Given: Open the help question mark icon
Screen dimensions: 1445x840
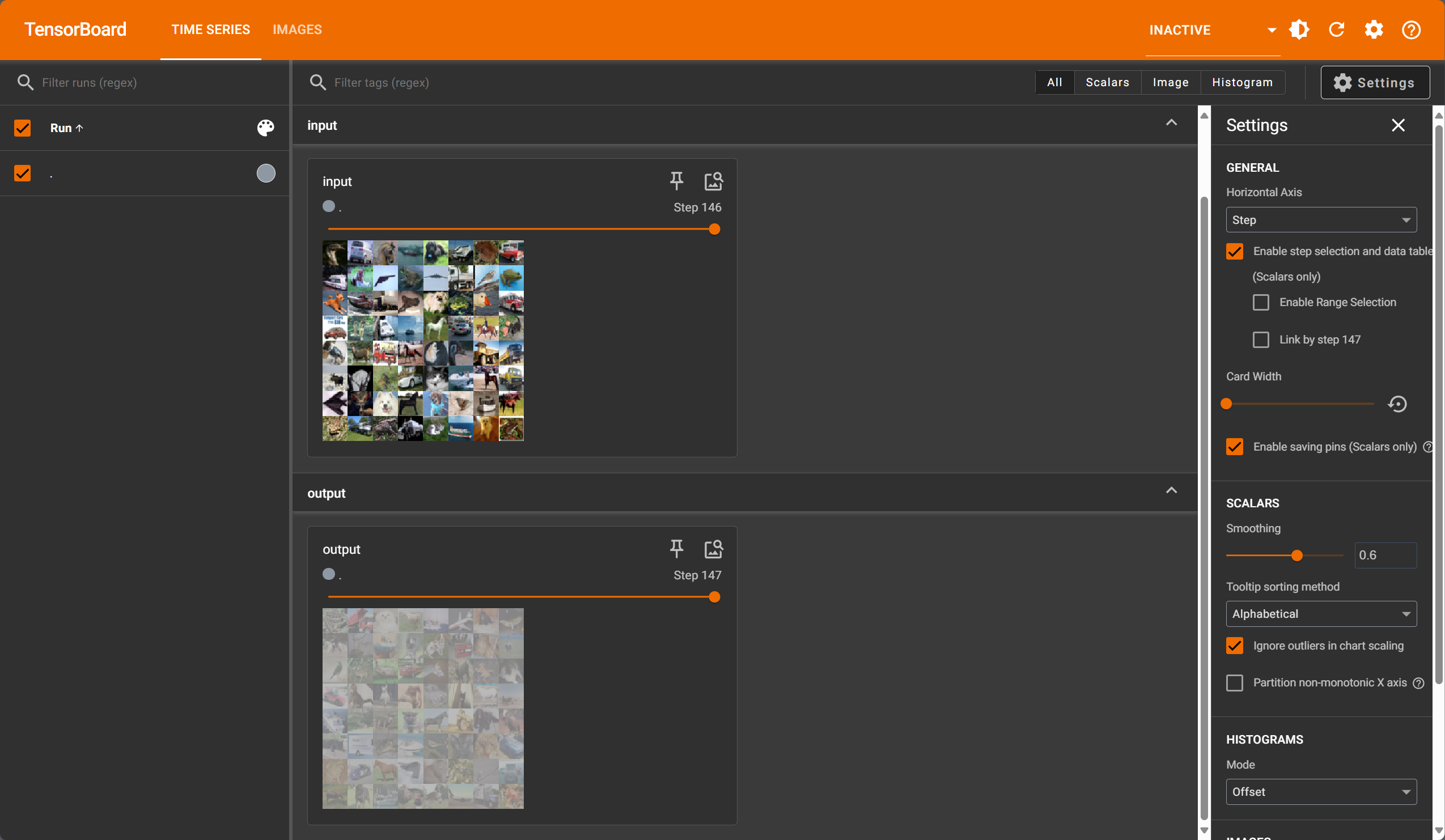Looking at the screenshot, I should click(x=1410, y=30).
